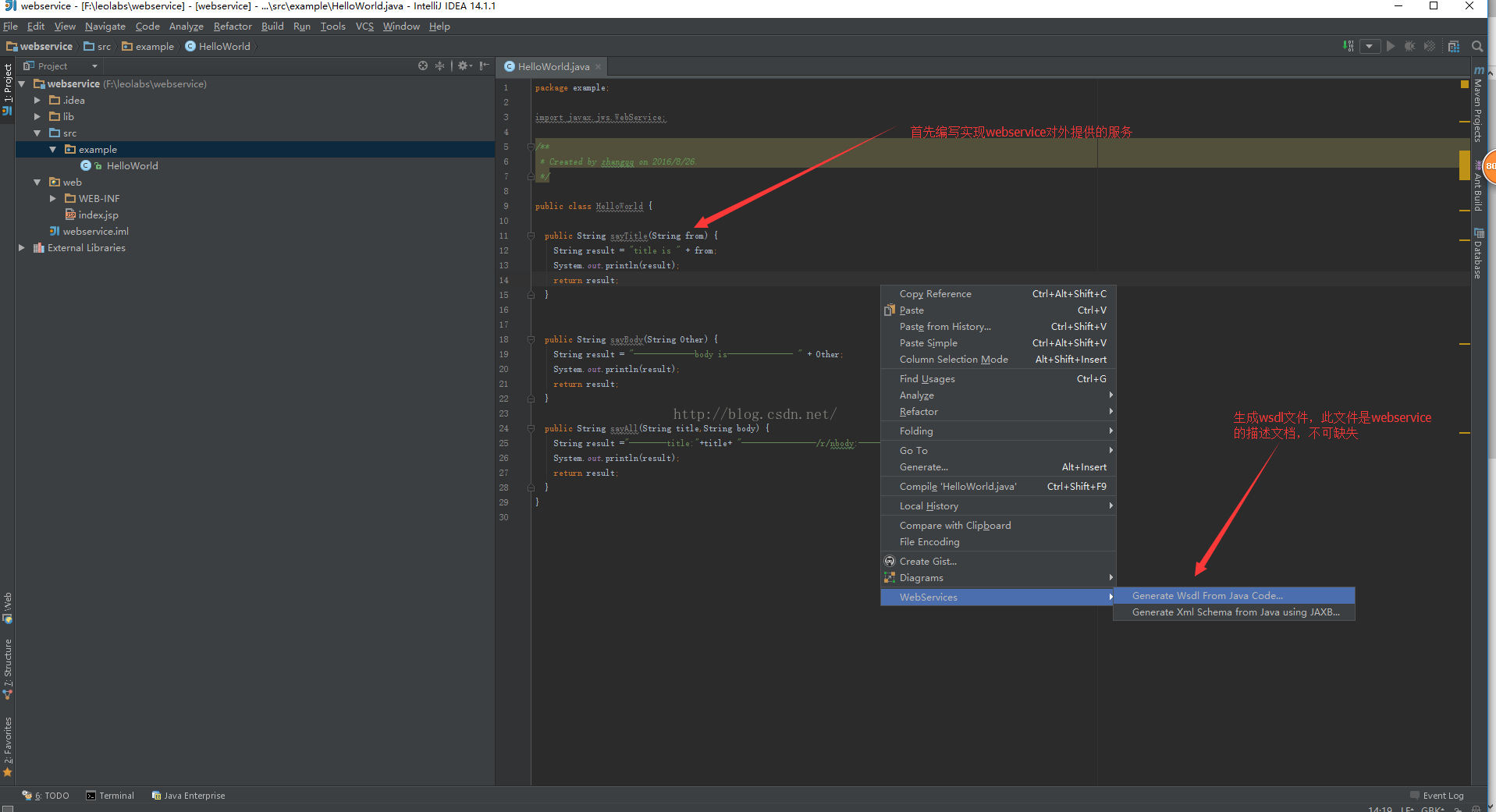Open the Project Structure icon
This screenshot has width=1496, height=812.
(x=1454, y=46)
